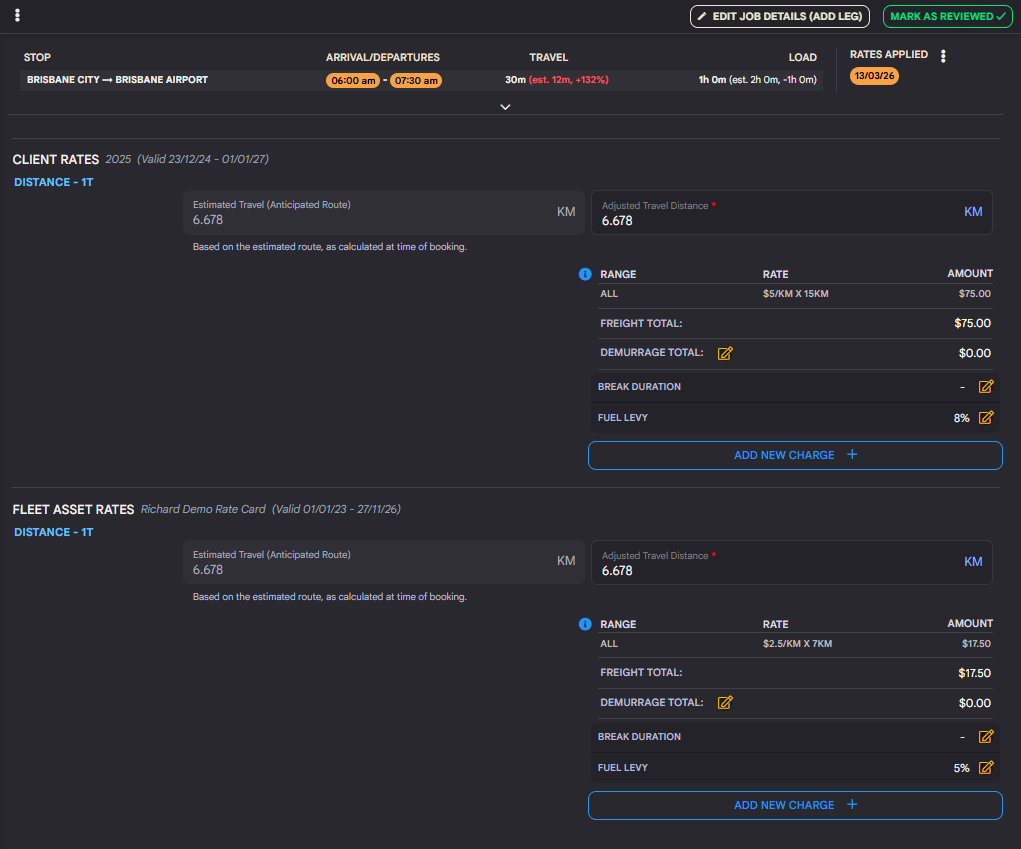Add new charge under Fleet Asset Rates
Image resolution: width=1021 pixels, height=849 pixels.
pyautogui.click(x=795, y=805)
